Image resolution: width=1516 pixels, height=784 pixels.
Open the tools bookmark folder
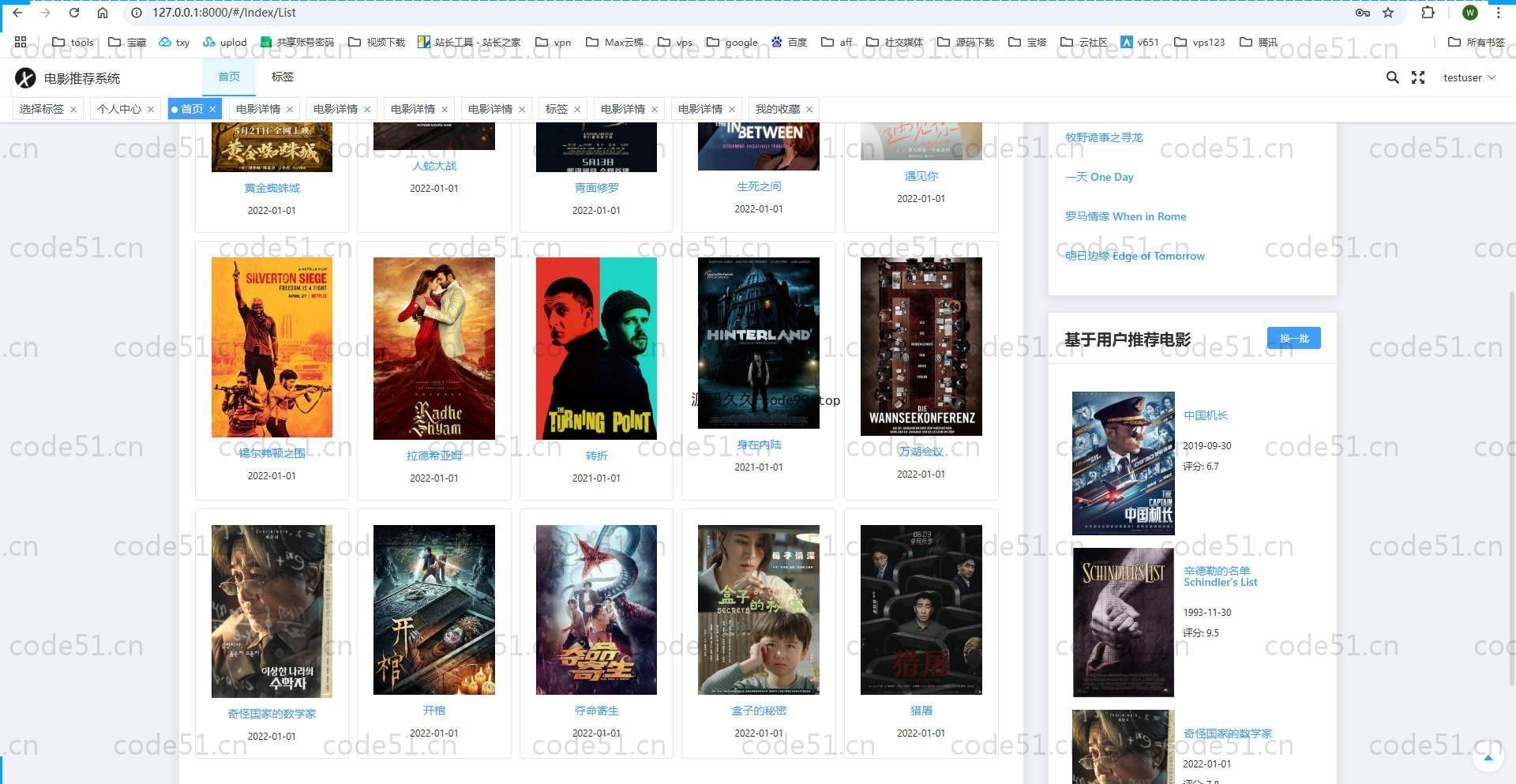pos(73,42)
